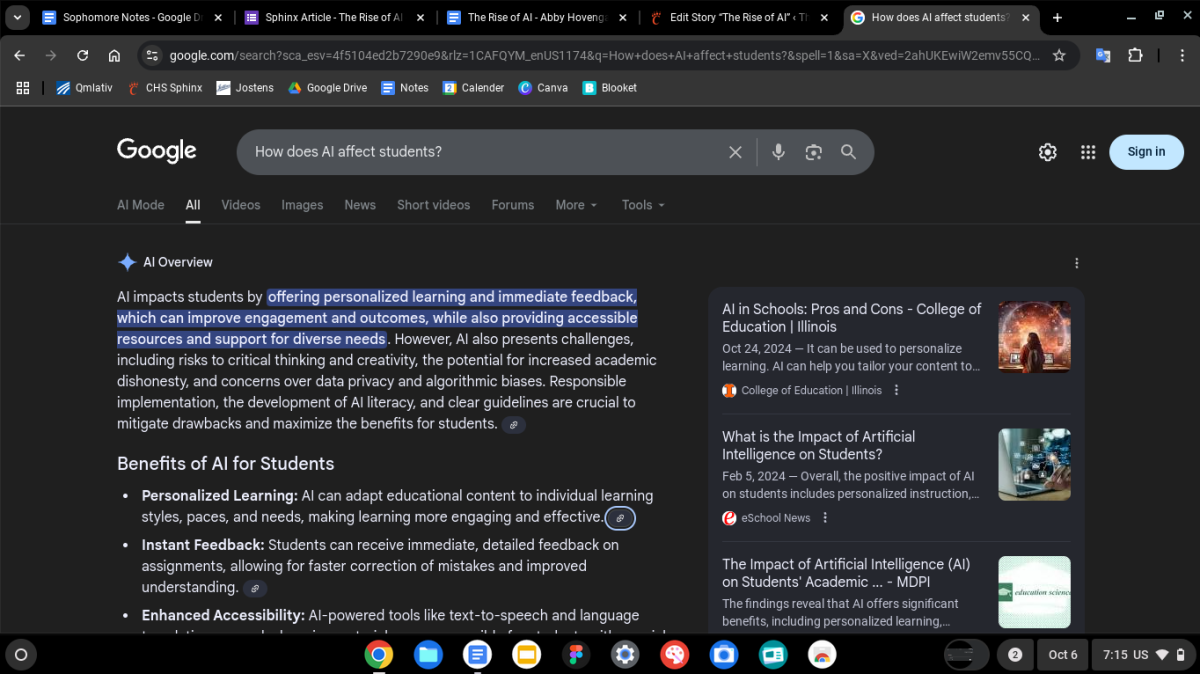
Task: Click the Sign in button
Action: 1146,152
